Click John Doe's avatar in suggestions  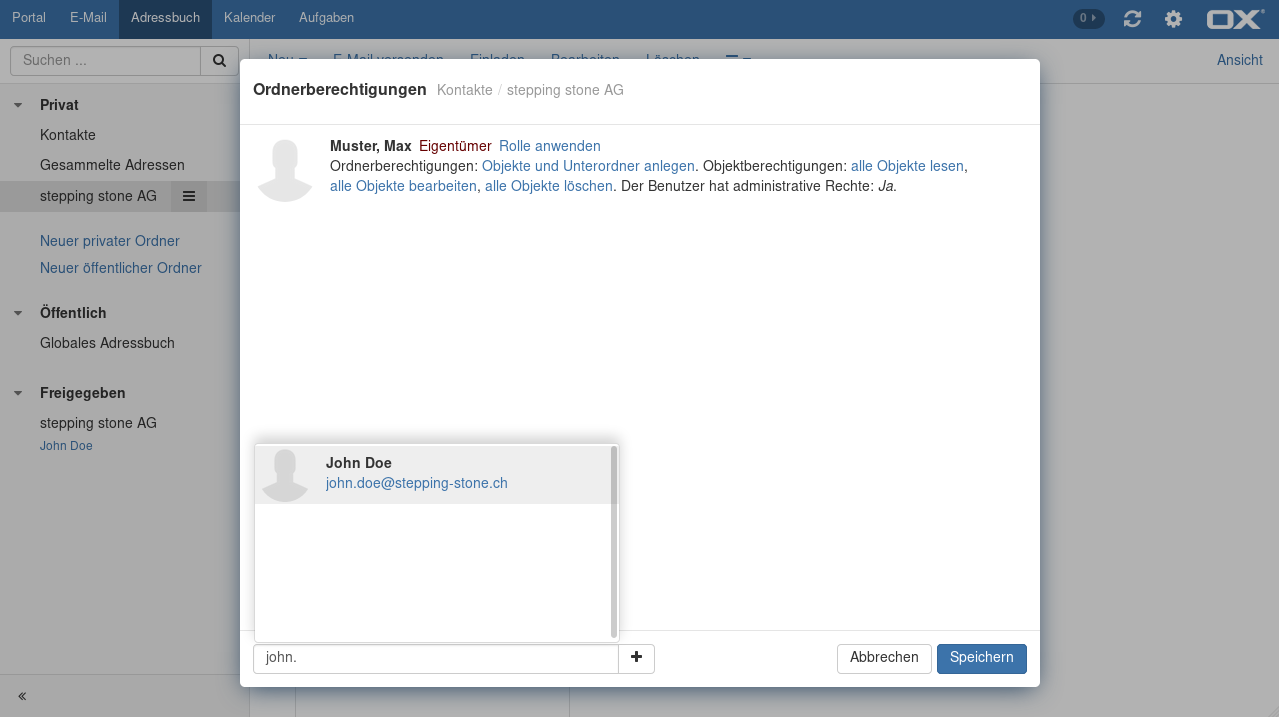[x=285, y=474]
